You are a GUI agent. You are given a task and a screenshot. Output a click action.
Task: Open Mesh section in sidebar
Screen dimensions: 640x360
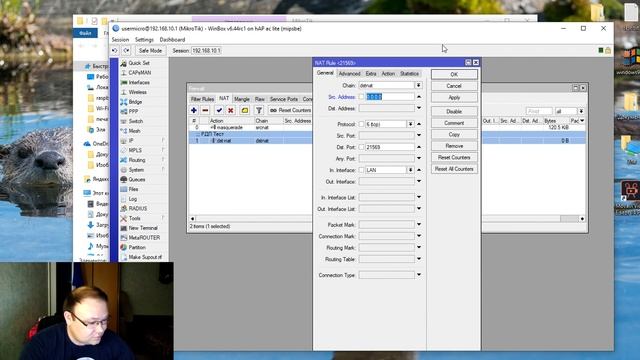(x=134, y=131)
